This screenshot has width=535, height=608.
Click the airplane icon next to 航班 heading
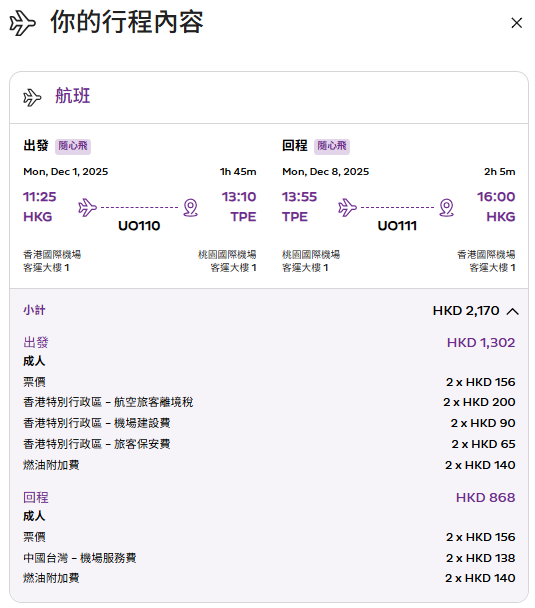tap(32, 97)
